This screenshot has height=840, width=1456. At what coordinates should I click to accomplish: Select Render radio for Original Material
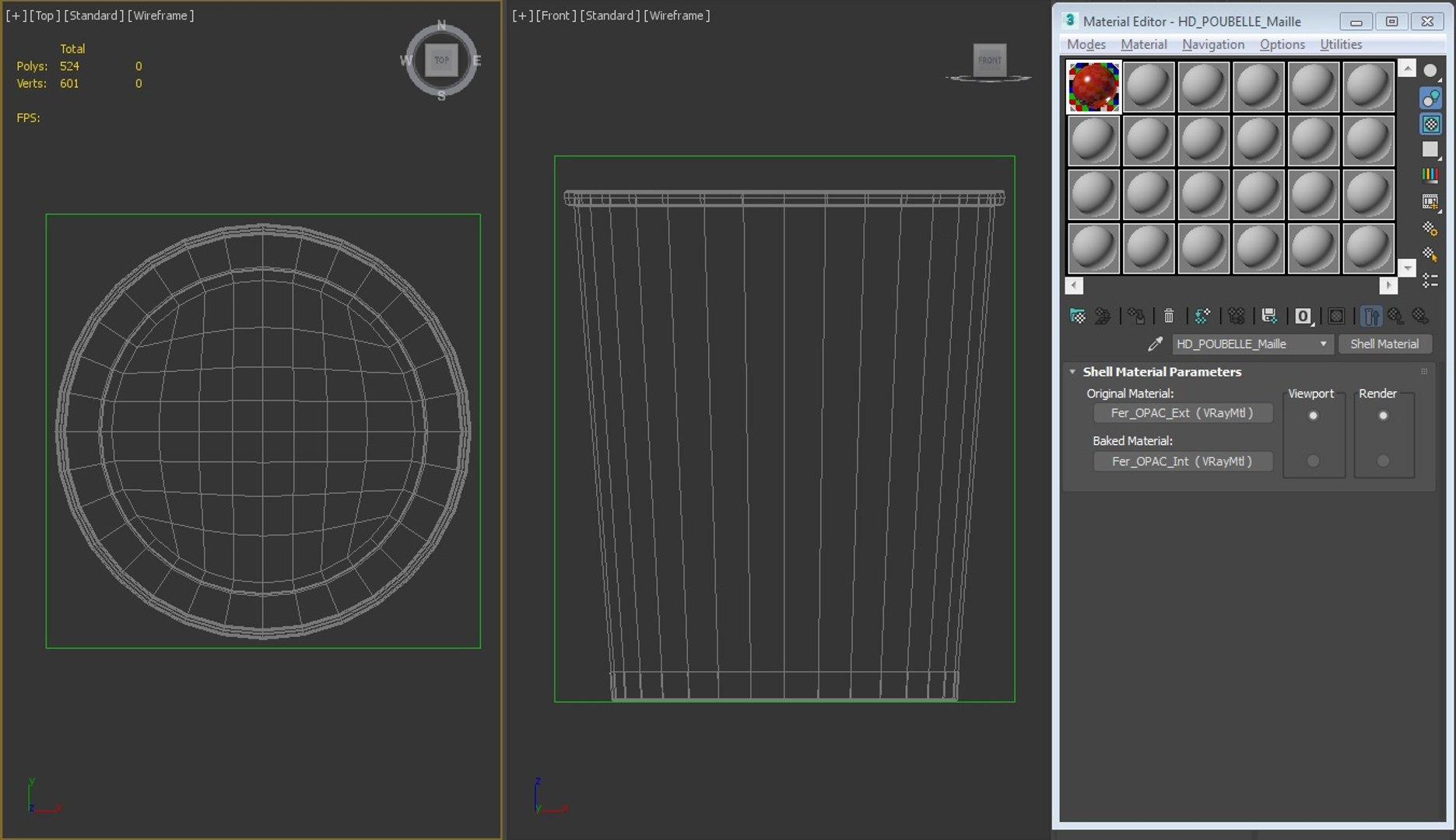click(x=1383, y=415)
